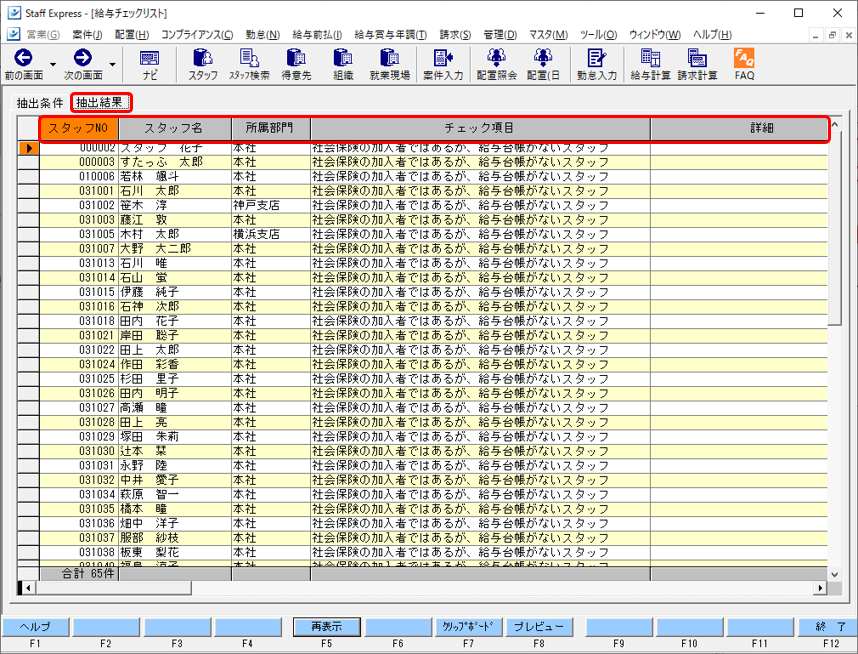Sort by the チェック項目 column header
Image resolution: width=858 pixels, height=654 pixels.
480,129
